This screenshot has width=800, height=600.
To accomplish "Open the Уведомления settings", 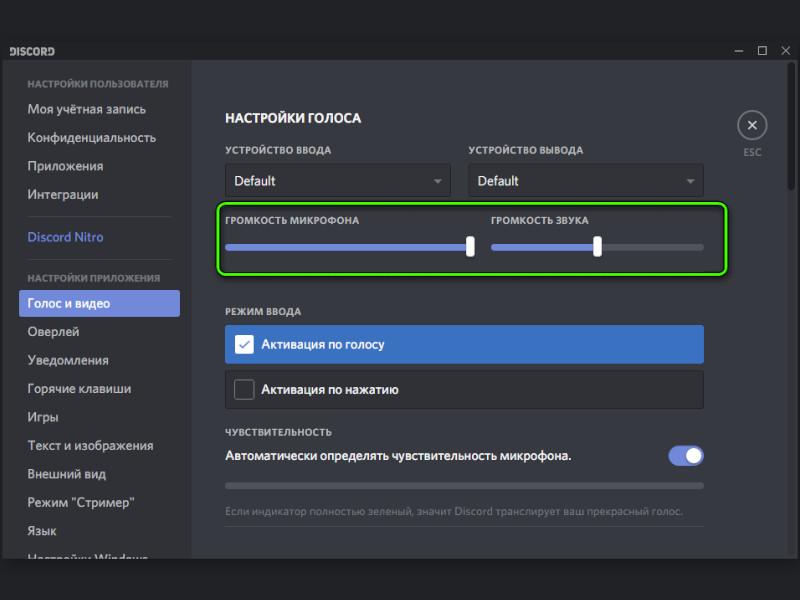I will pyautogui.click(x=68, y=360).
